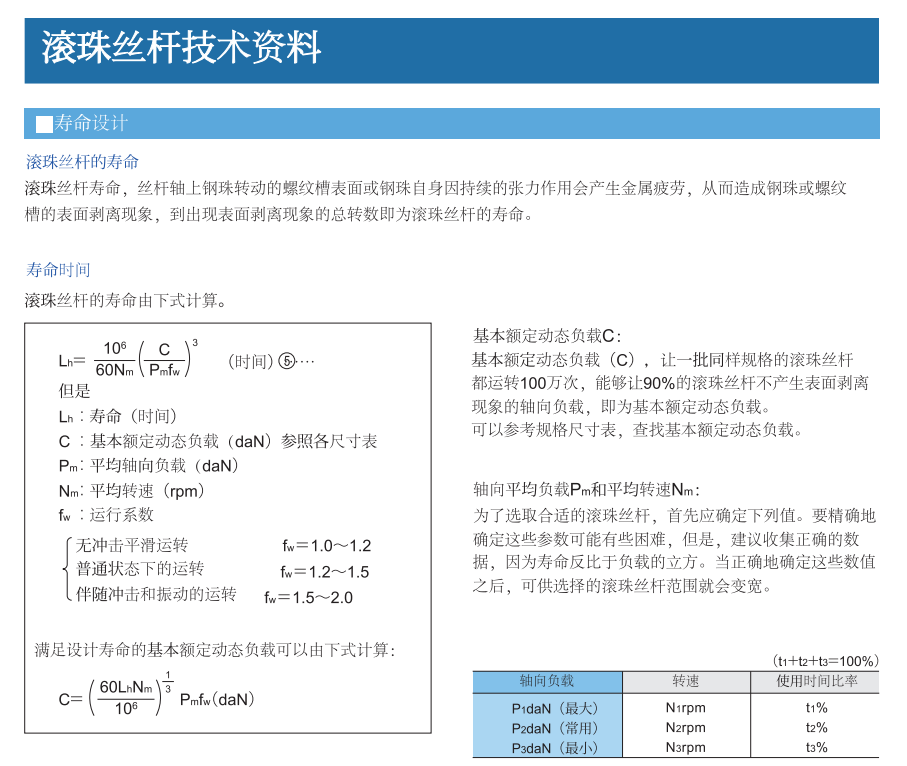Click the 伴随冲击和振动的运转 line
This screenshot has width=907, height=766.
[x=156, y=595]
